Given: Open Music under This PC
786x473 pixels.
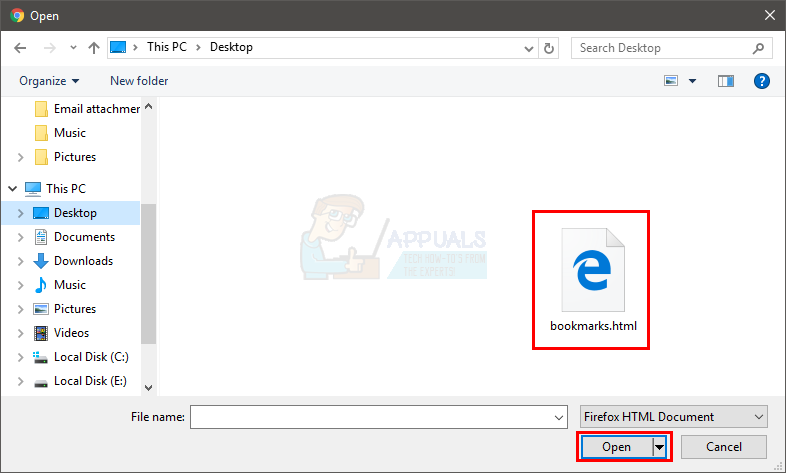Looking at the screenshot, I should coord(60,285).
